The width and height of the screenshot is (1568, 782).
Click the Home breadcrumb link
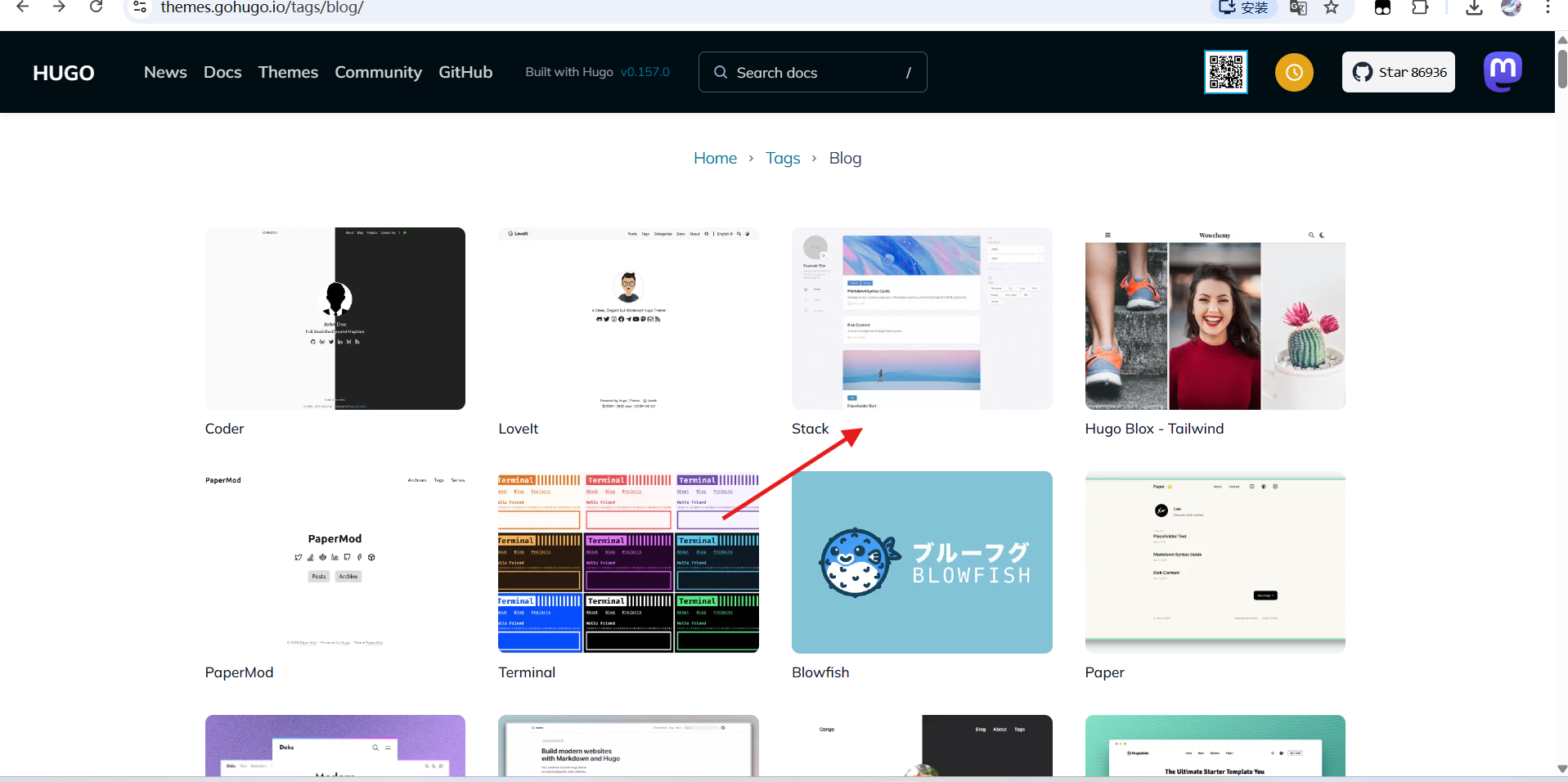[715, 158]
